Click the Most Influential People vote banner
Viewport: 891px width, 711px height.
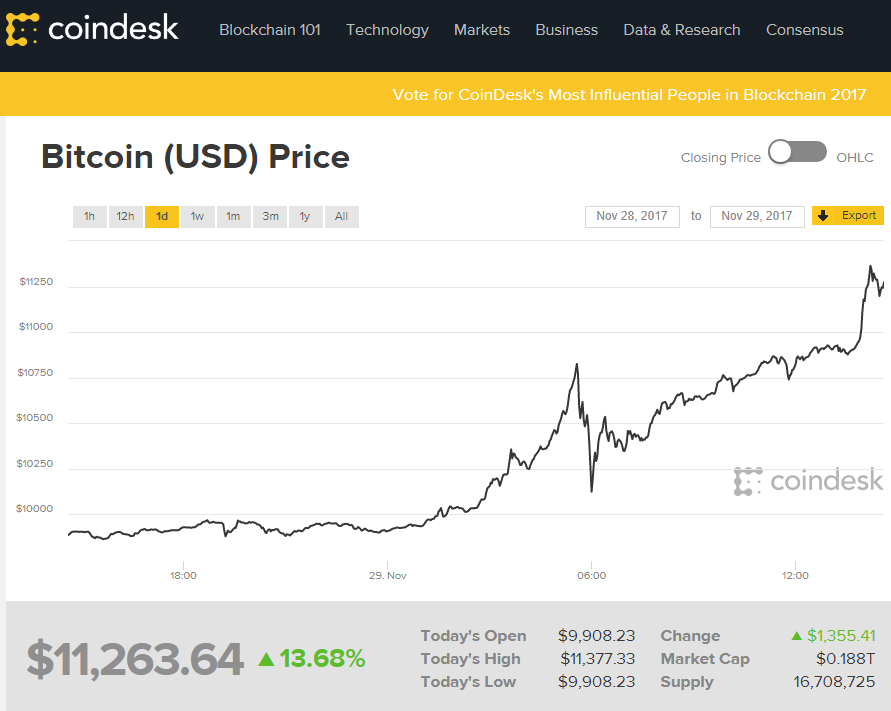click(629, 95)
